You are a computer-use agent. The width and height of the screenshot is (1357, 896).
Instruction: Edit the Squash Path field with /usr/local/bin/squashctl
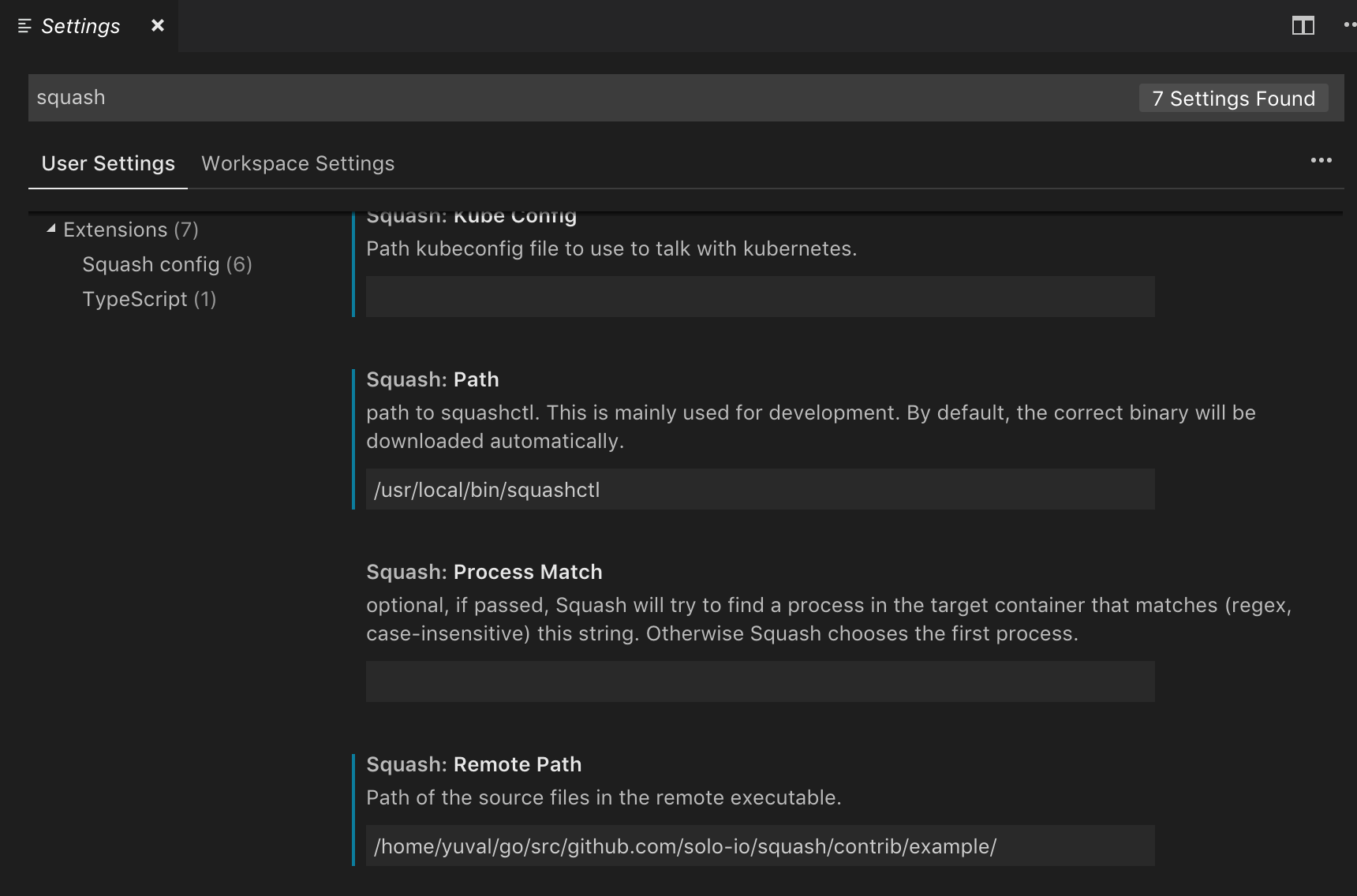761,489
